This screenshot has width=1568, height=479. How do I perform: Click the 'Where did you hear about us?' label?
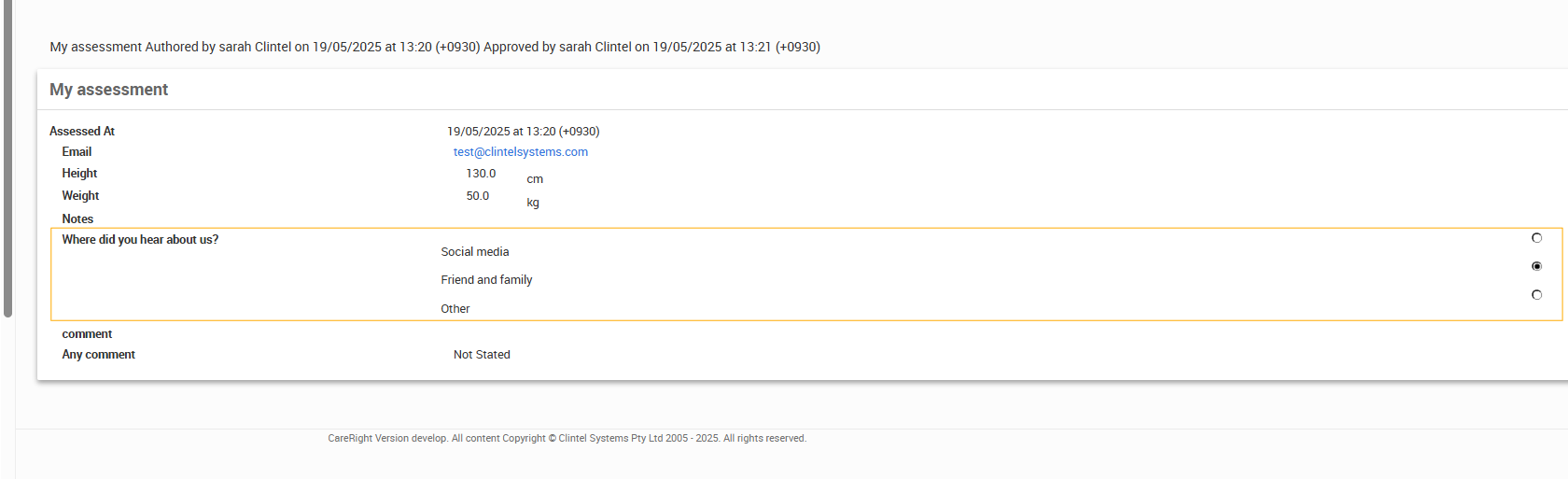click(x=140, y=240)
